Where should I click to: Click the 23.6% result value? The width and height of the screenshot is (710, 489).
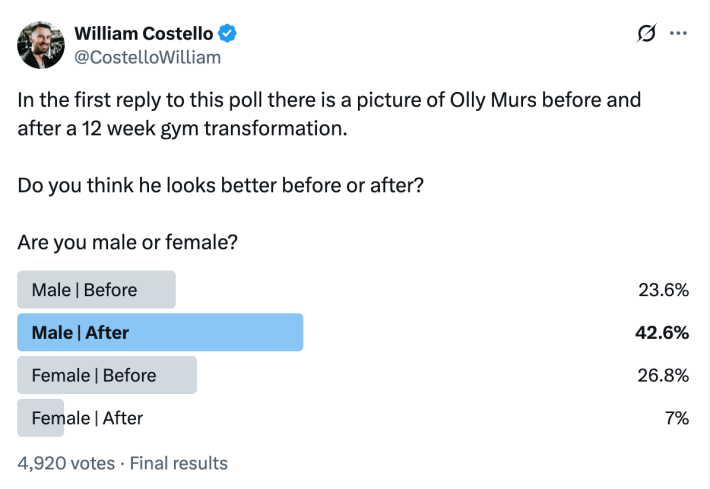pyautogui.click(x=663, y=290)
